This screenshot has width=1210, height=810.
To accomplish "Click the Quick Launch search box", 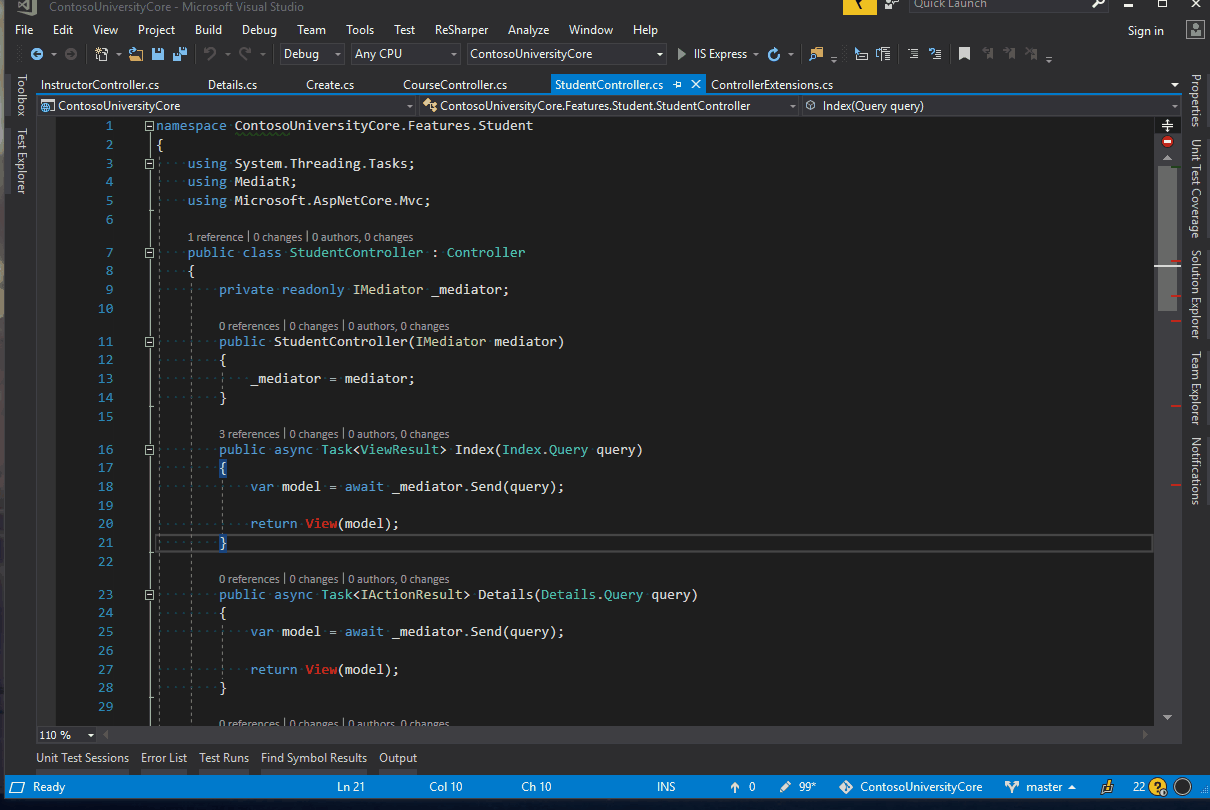I will tap(1010, 5).
